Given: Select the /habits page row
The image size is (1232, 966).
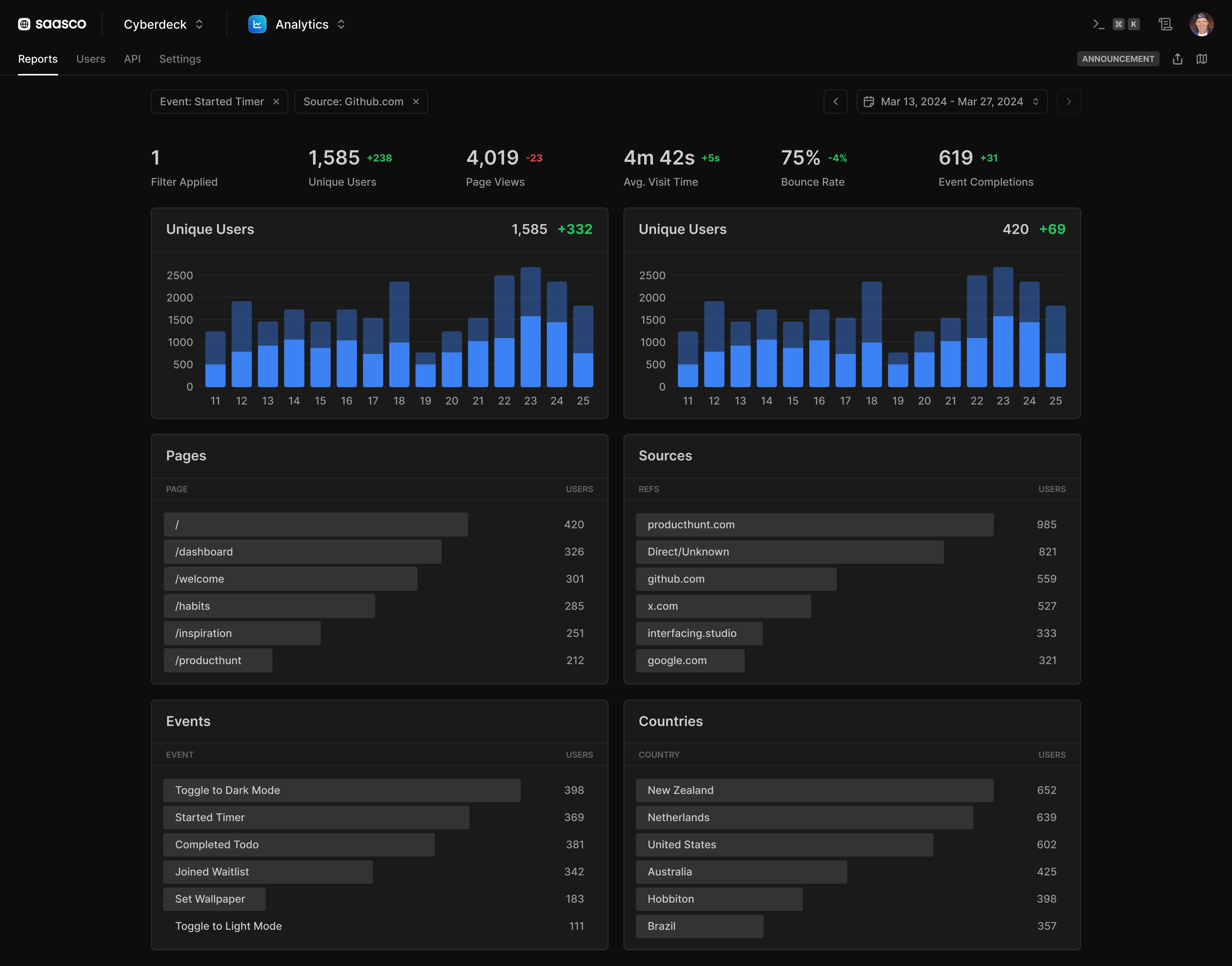Looking at the screenshot, I should click(380, 606).
